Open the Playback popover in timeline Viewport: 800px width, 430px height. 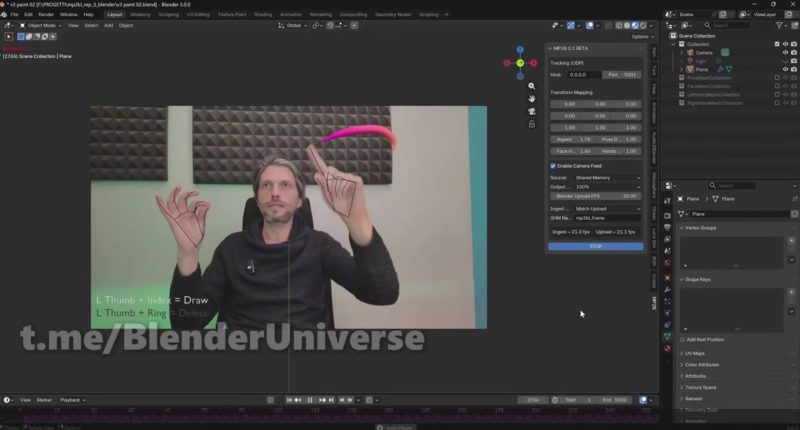coord(71,400)
